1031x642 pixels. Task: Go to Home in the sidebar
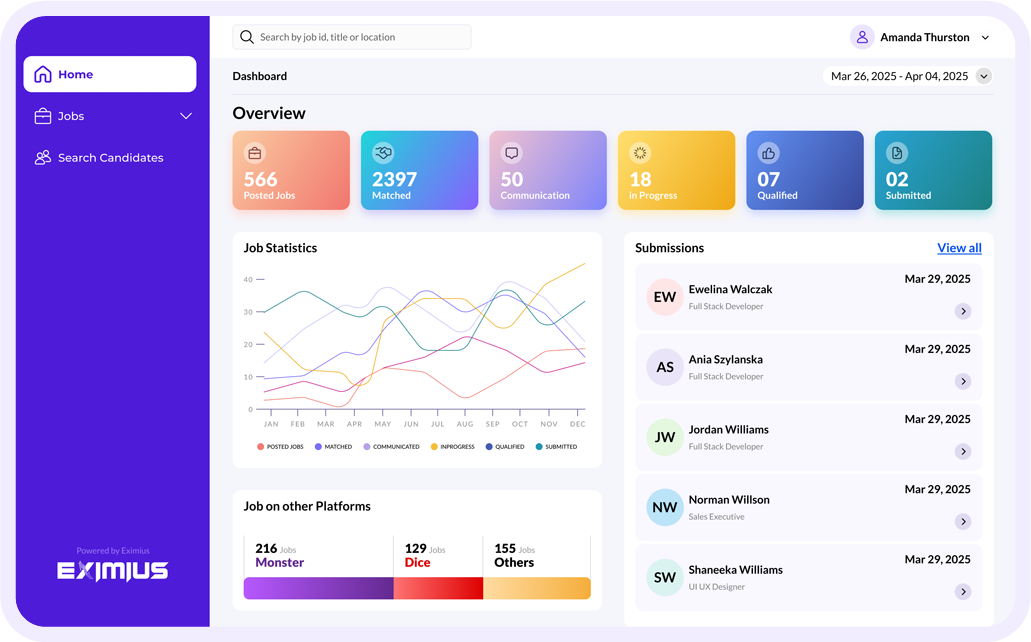click(x=110, y=74)
